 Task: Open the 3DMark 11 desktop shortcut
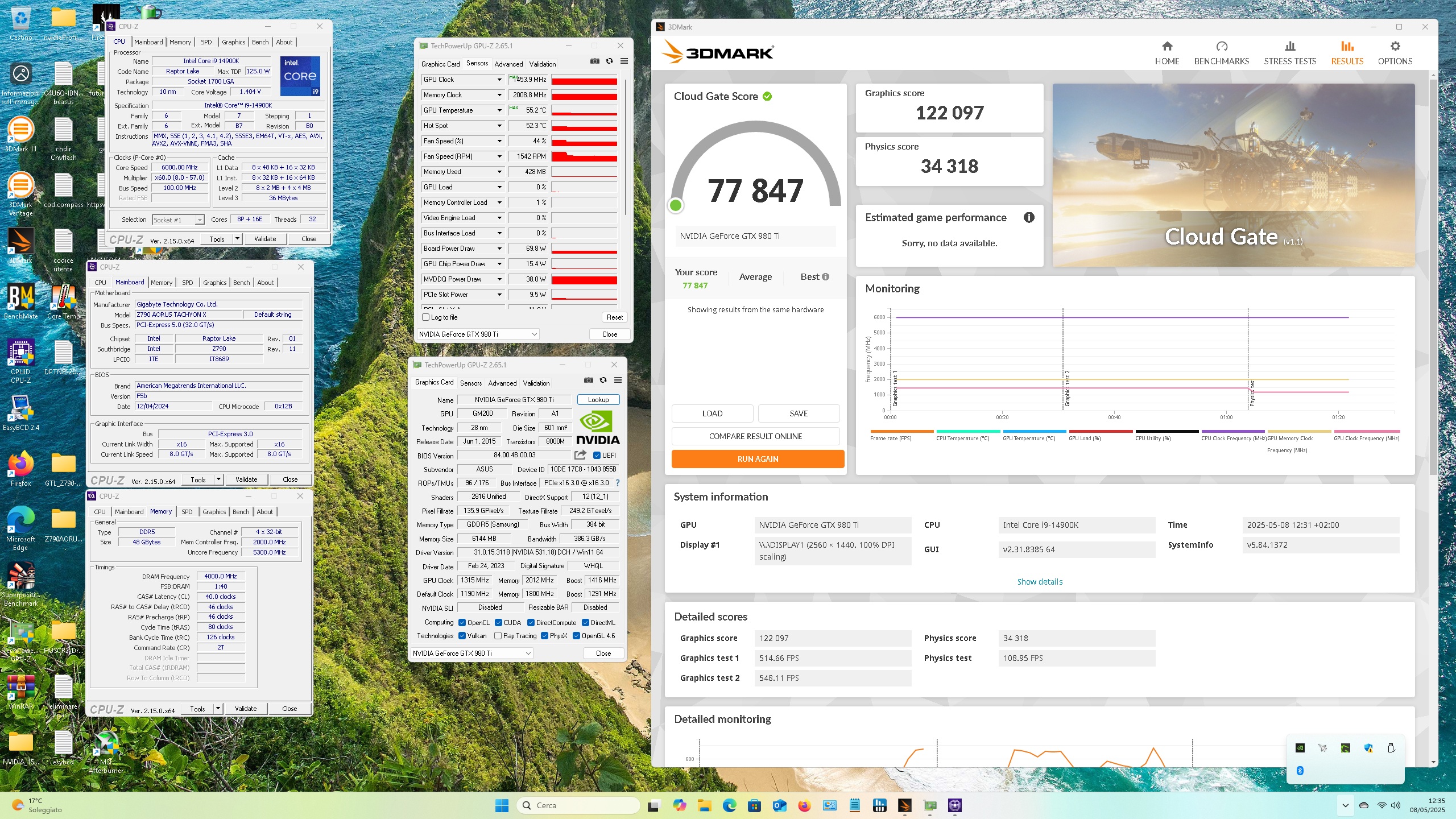pyautogui.click(x=21, y=135)
